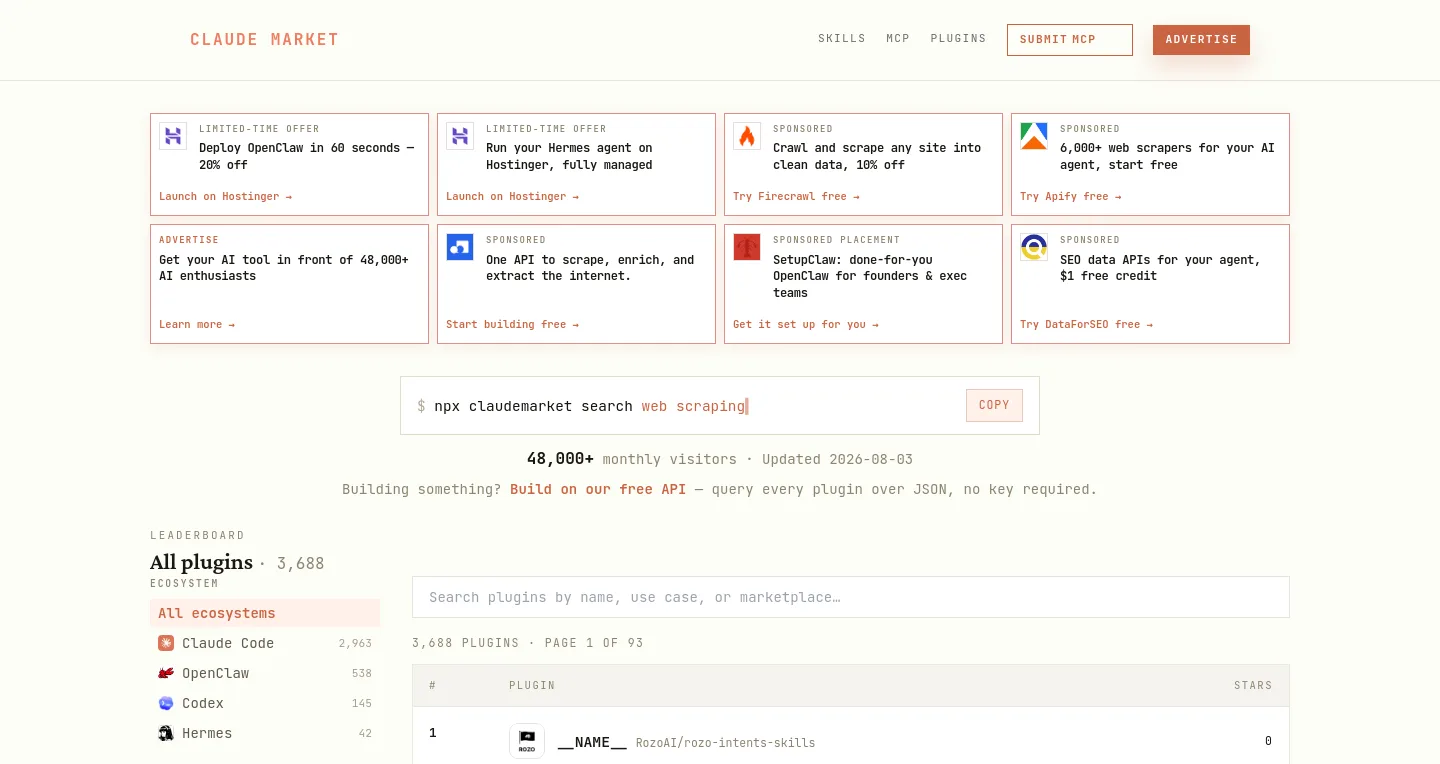
Task: Click 'Get your AI tool in front' headline
Action: (x=284, y=268)
